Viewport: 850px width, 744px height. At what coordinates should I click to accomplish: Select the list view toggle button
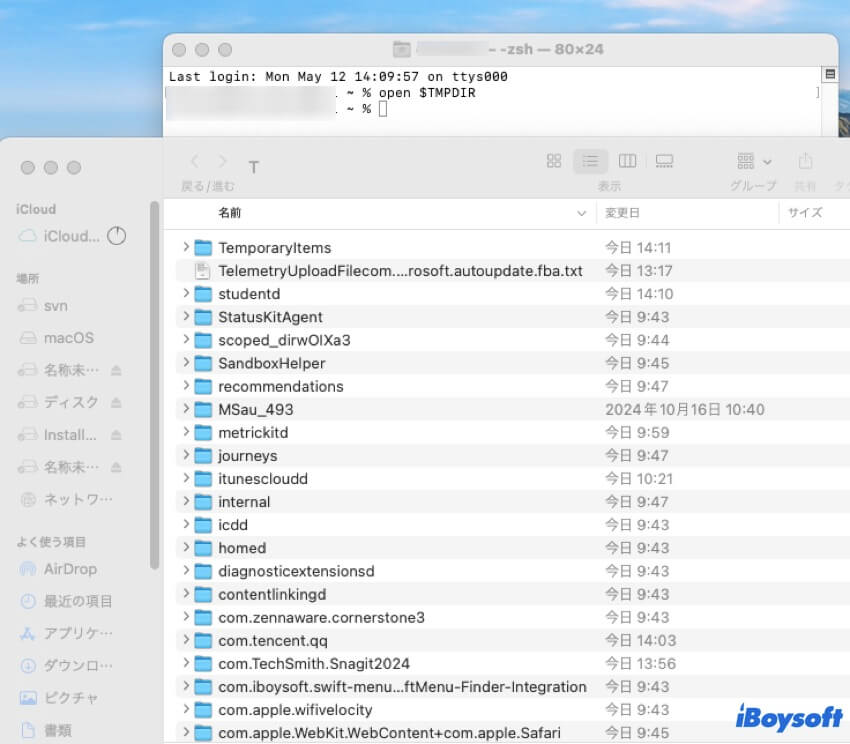590,161
